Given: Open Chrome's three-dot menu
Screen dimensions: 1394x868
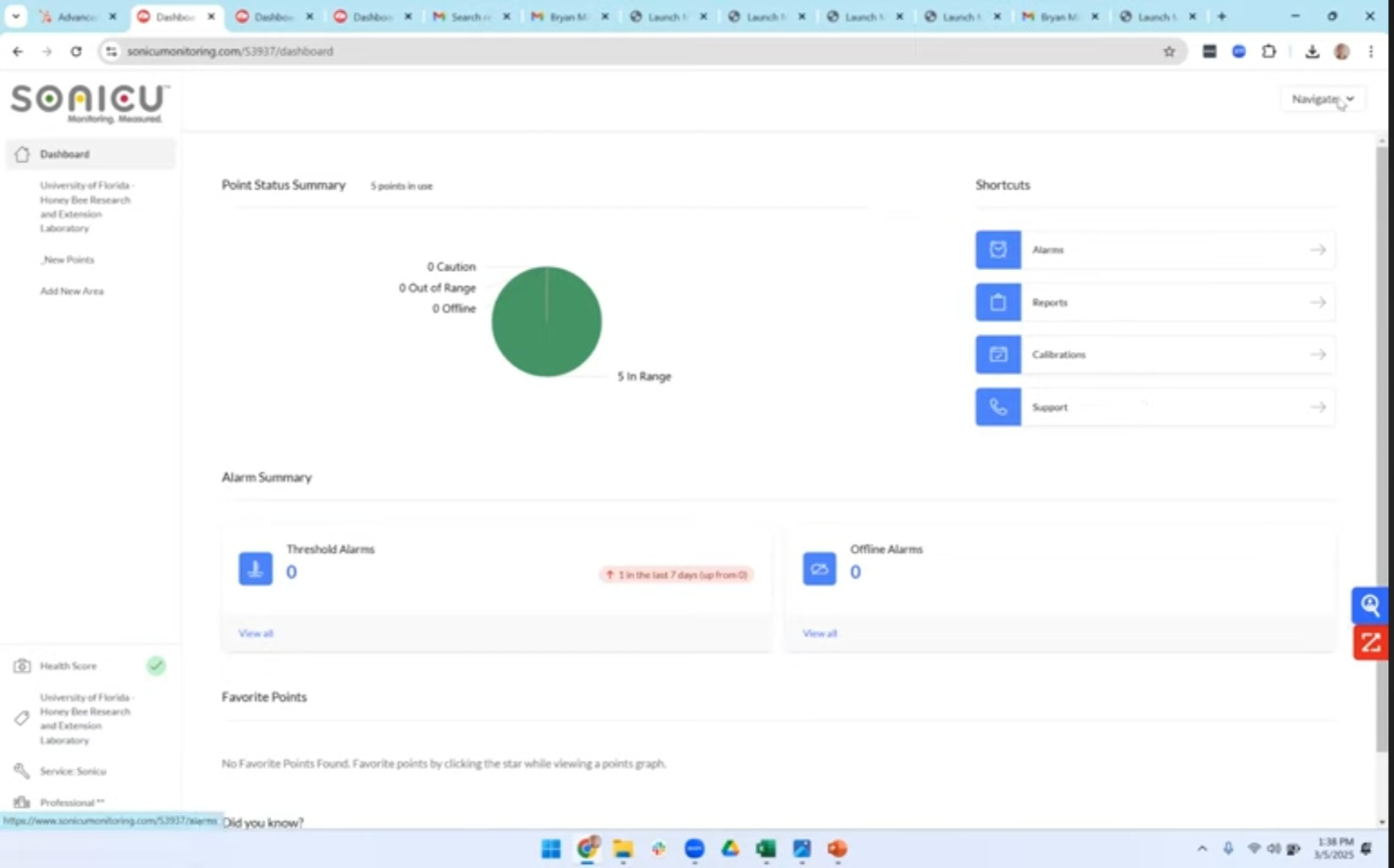Looking at the screenshot, I should pyautogui.click(x=1371, y=51).
